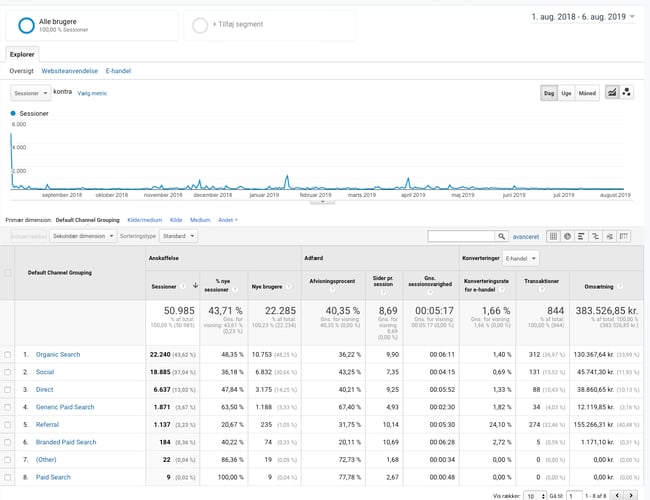Open the Sessioner metric dropdown
This screenshot has width=650, height=500.
[30, 93]
